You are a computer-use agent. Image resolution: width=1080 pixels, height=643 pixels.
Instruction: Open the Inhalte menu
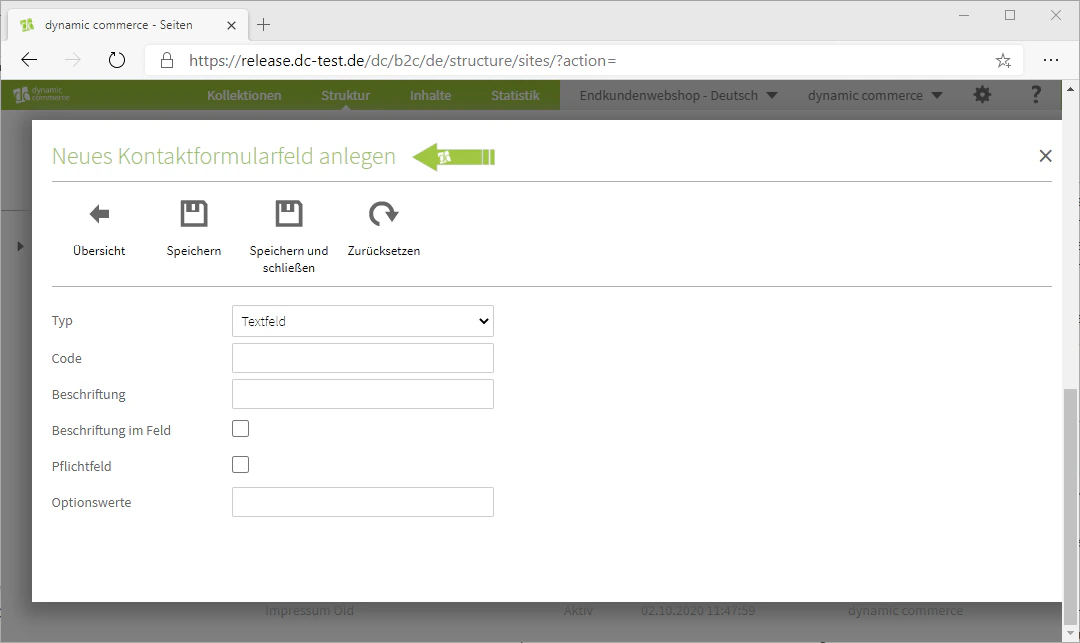click(430, 96)
